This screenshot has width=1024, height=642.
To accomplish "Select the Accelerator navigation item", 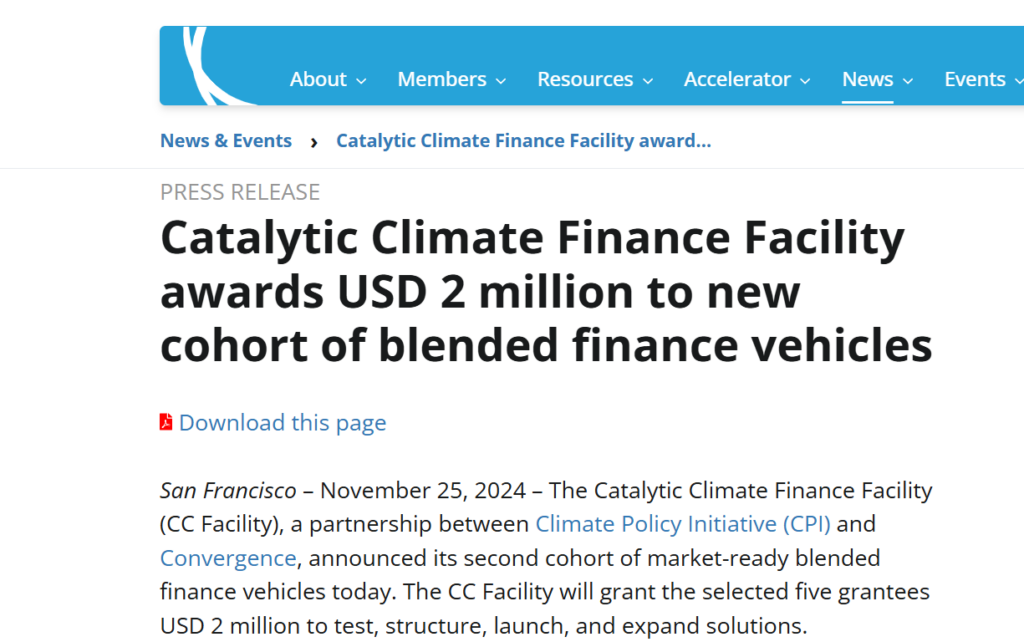I will point(737,79).
